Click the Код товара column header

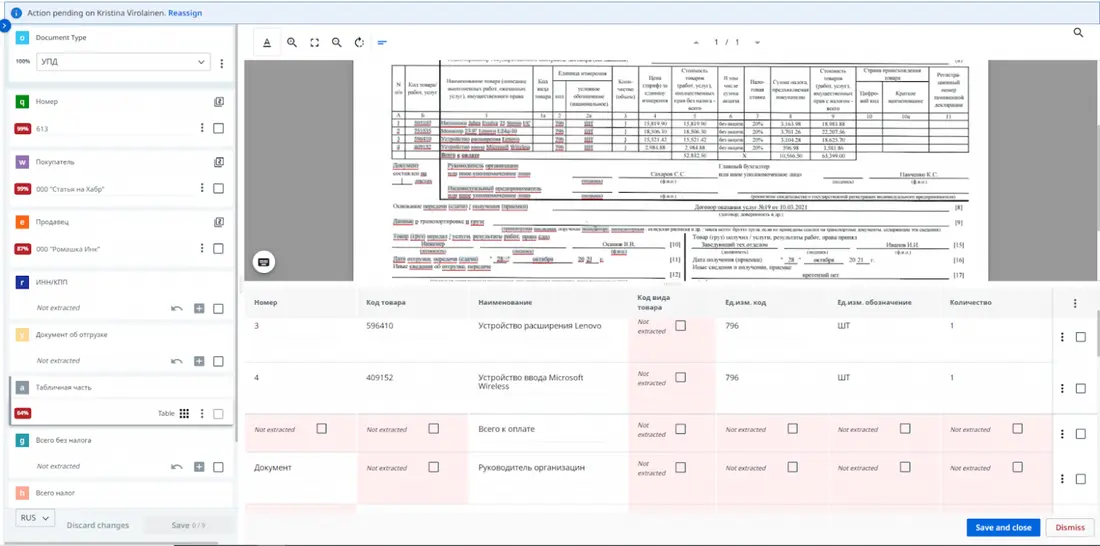(386, 302)
